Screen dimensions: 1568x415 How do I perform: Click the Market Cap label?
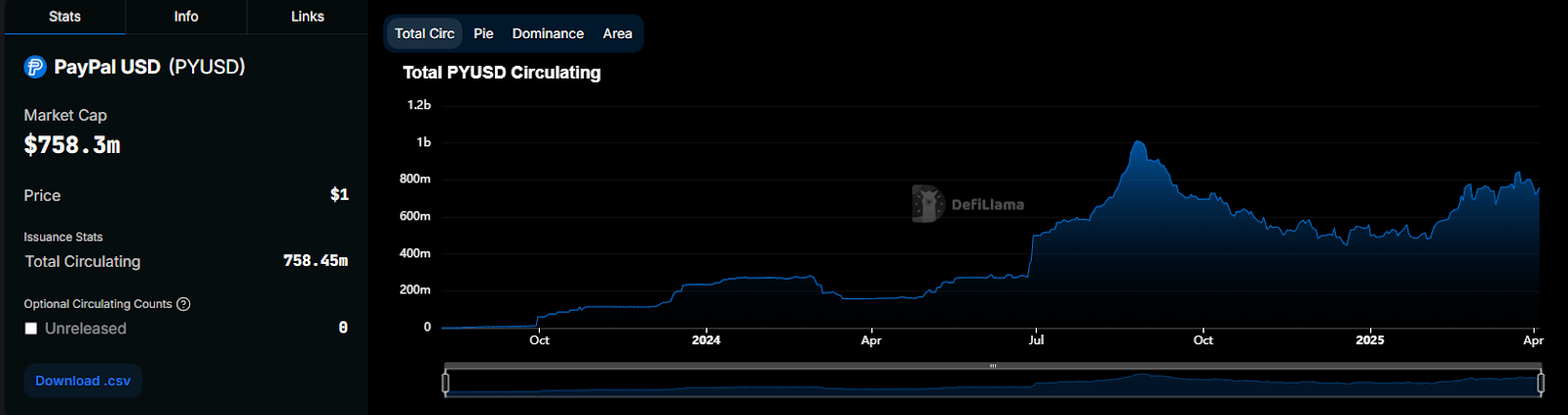[66, 116]
